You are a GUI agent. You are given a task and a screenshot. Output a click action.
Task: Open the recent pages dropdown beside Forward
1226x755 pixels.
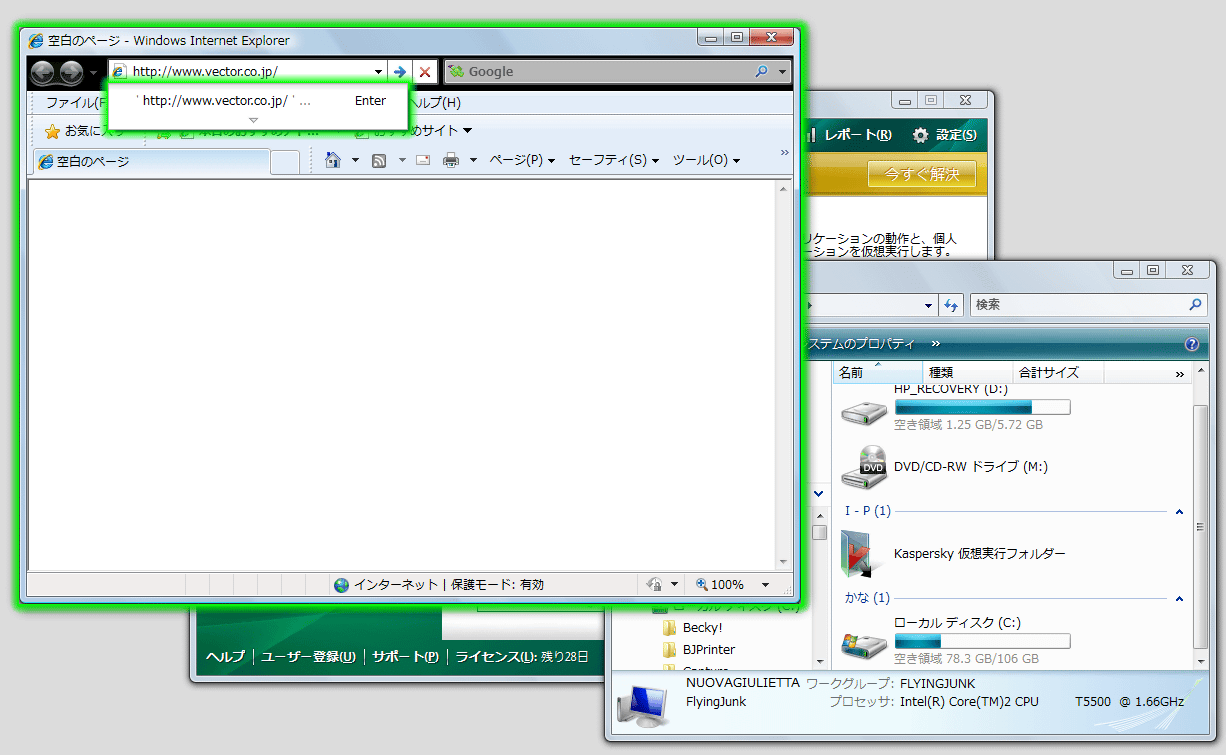coord(94,73)
